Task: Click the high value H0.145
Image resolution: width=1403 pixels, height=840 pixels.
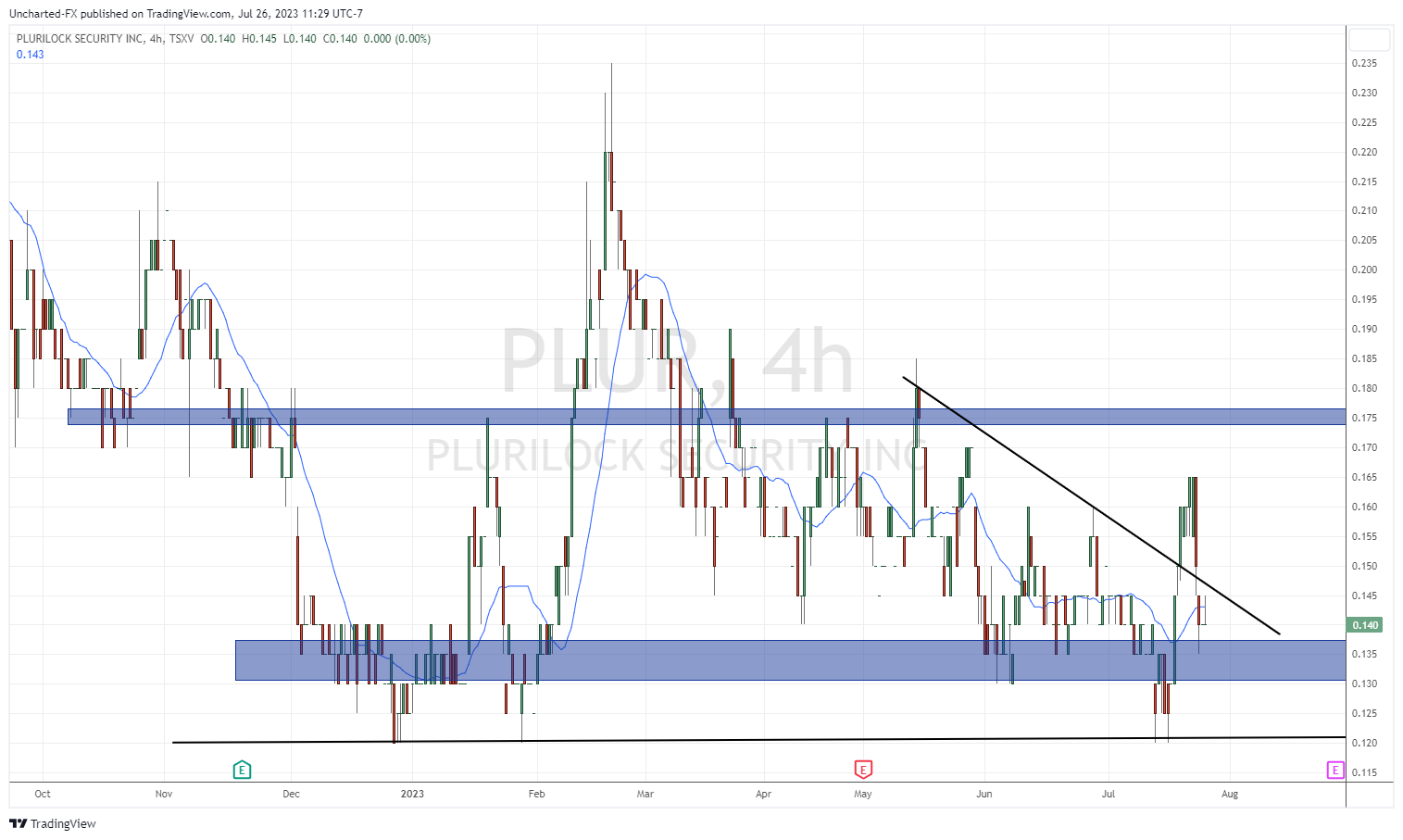Action: 259,39
